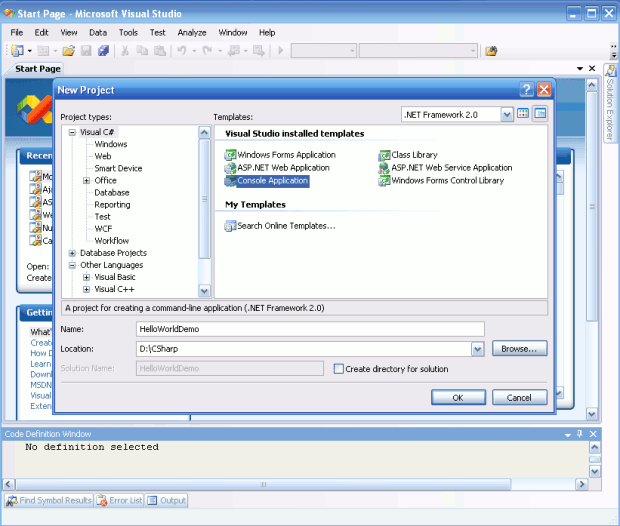
Task: Click the Copy toolbar icon
Action: (x=142, y=51)
